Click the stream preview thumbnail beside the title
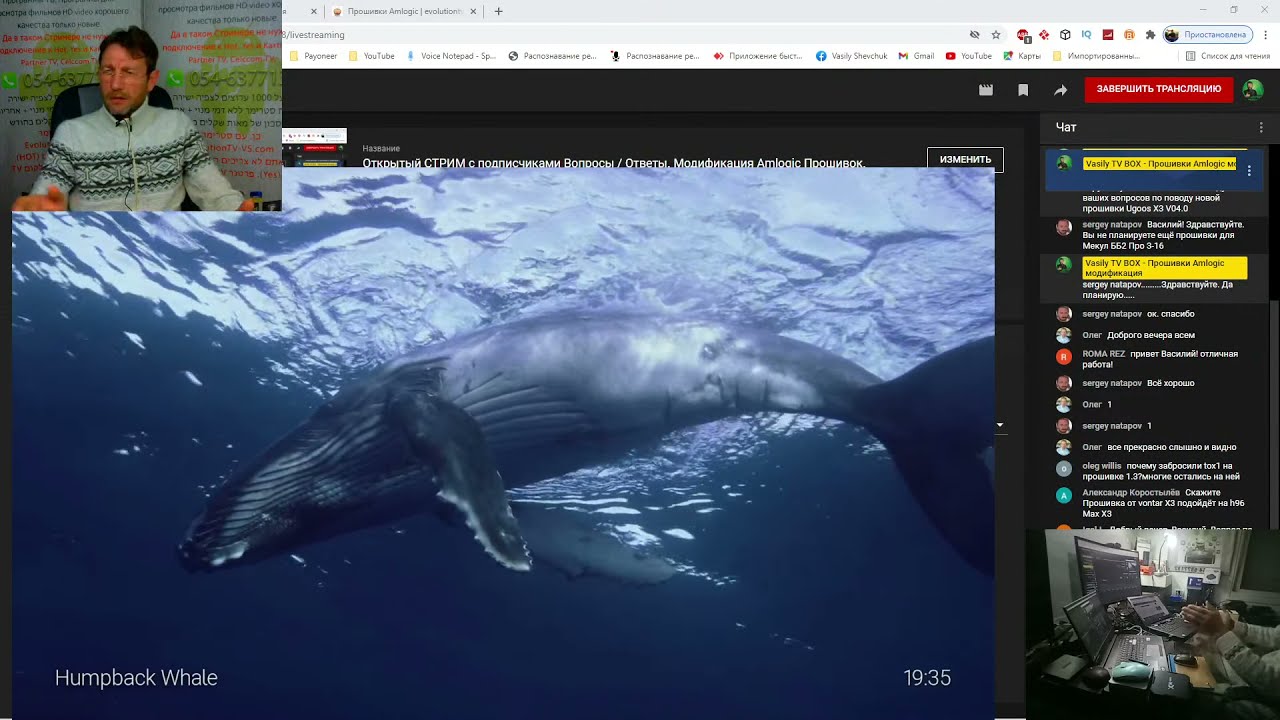The width and height of the screenshot is (1280, 720). [x=314, y=147]
